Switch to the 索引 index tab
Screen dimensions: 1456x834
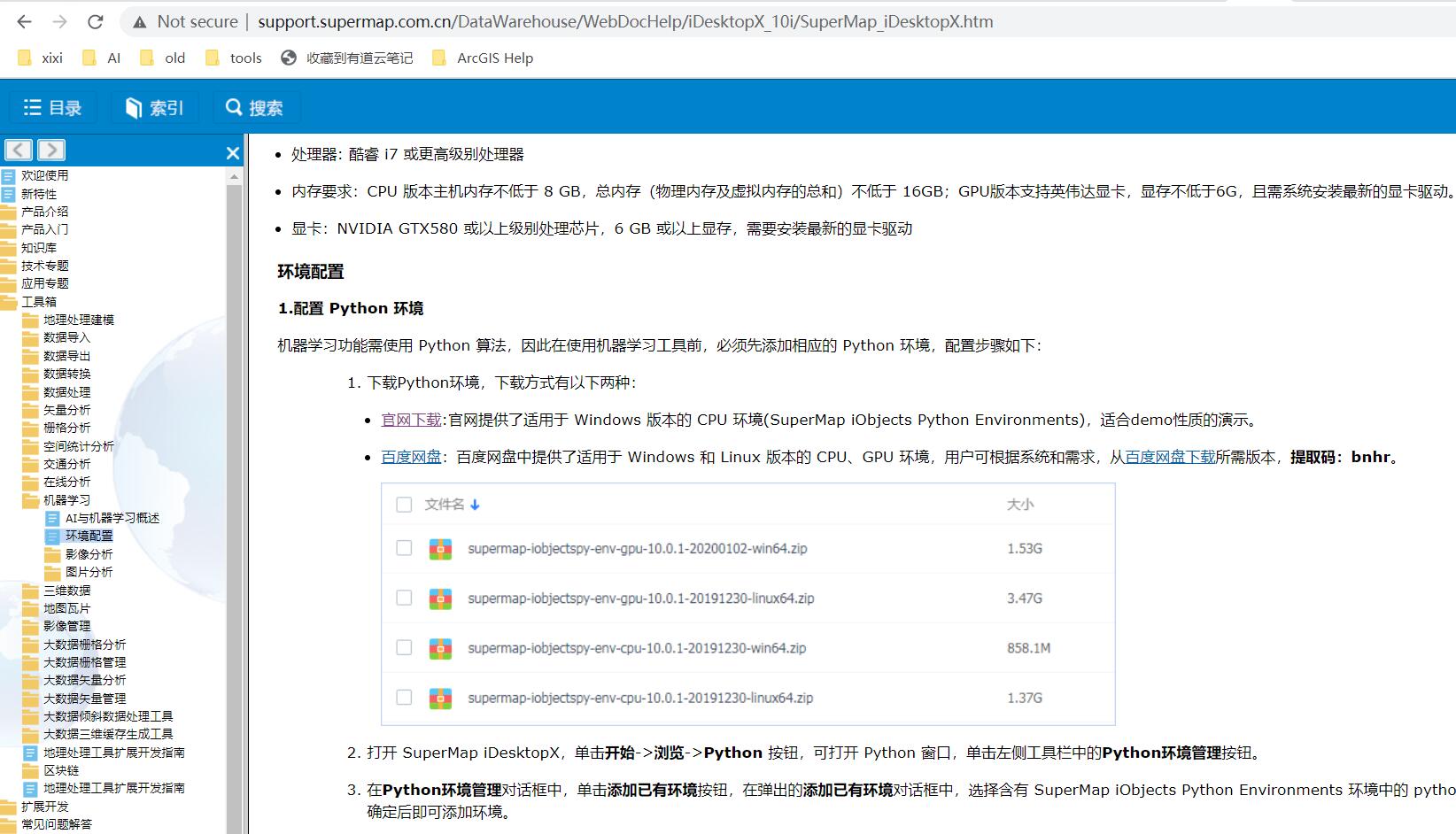pos(154,107)
